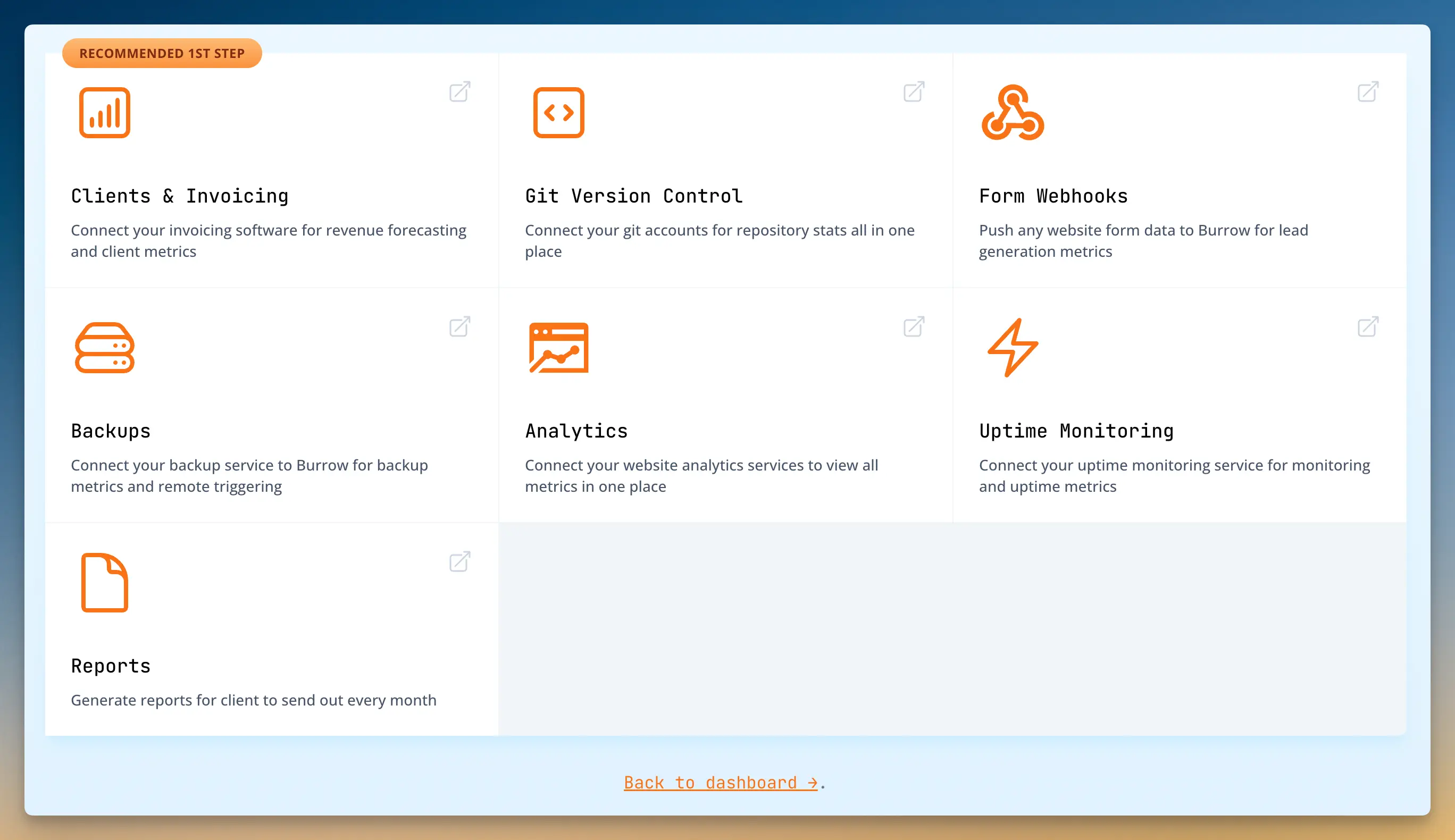Open external link icon on Uptime Monitoring card
The image size is (1455, 840).
pos(1368,326)
